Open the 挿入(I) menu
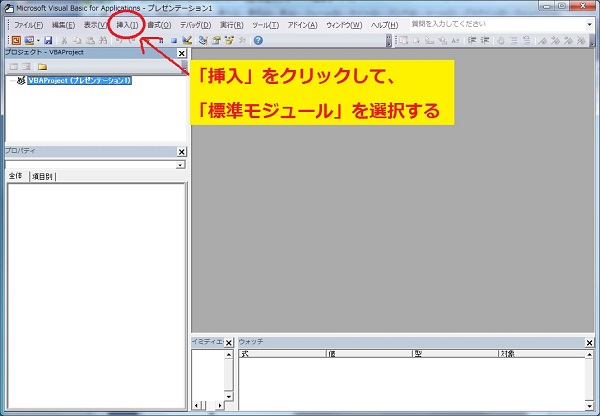The height and width of the screenshot is (416, 600). click(x=127, y=25)
